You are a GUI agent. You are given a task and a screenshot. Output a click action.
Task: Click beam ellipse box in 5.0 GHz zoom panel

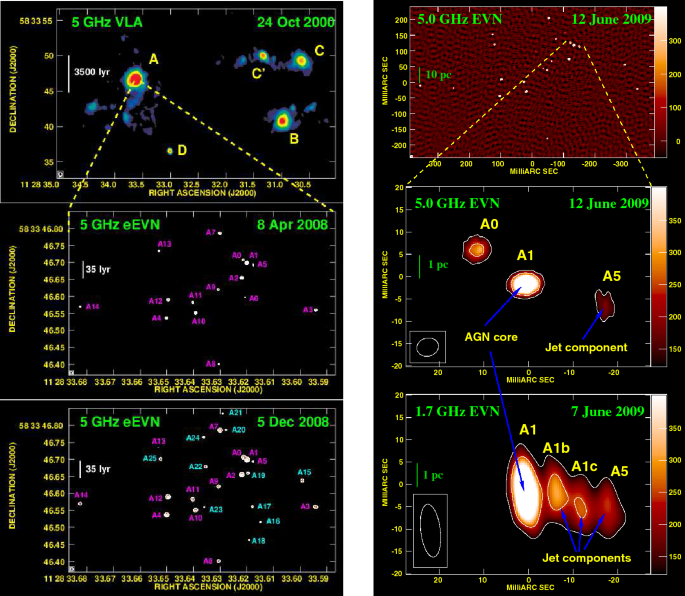coord(428,347)
